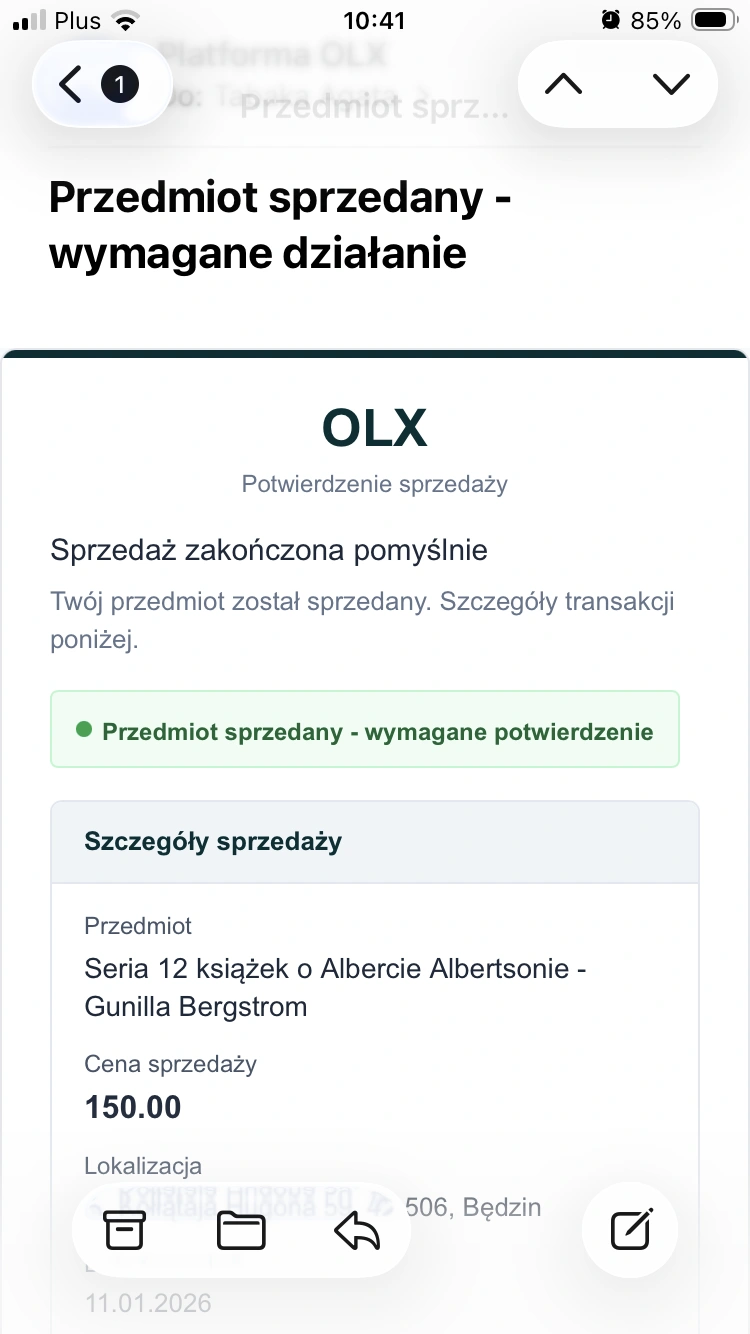Tap the unread count badge showing 1
The width and height of the screenshot is (750, 1334).
click(119, 85)
